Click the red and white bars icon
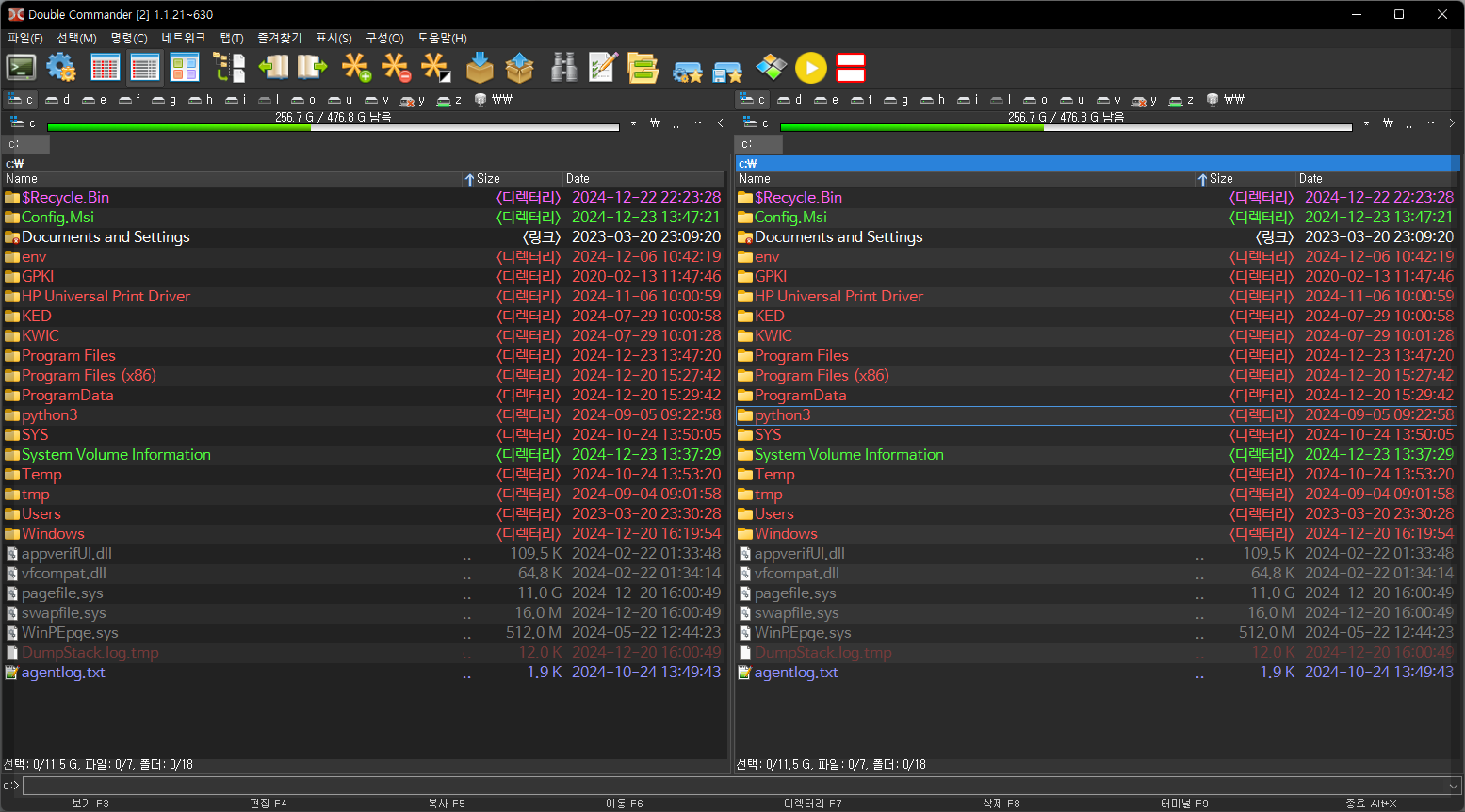 pos(851,68)
